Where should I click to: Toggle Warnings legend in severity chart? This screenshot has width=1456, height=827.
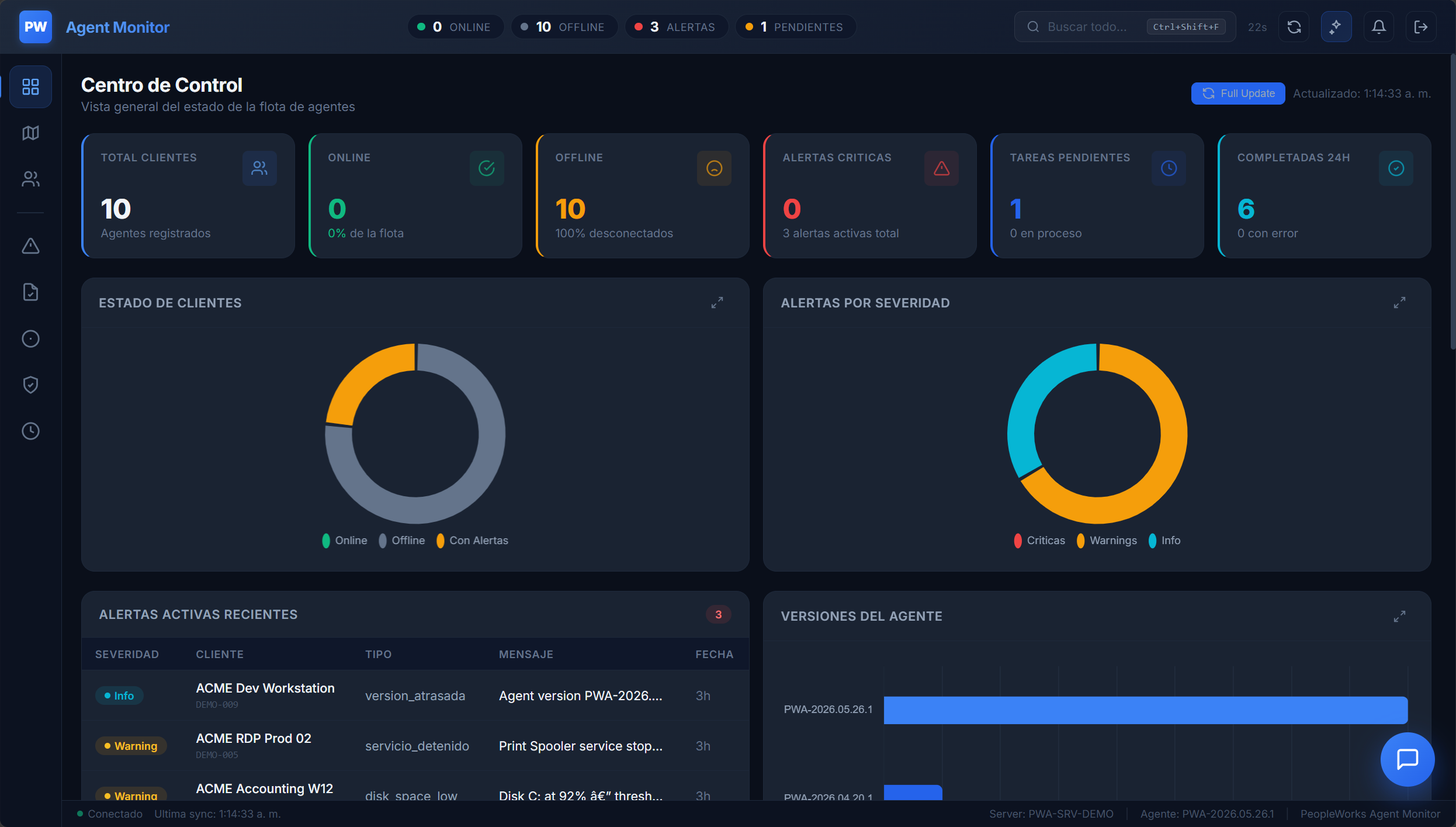pyautogui.click(x=1107, y=541)
